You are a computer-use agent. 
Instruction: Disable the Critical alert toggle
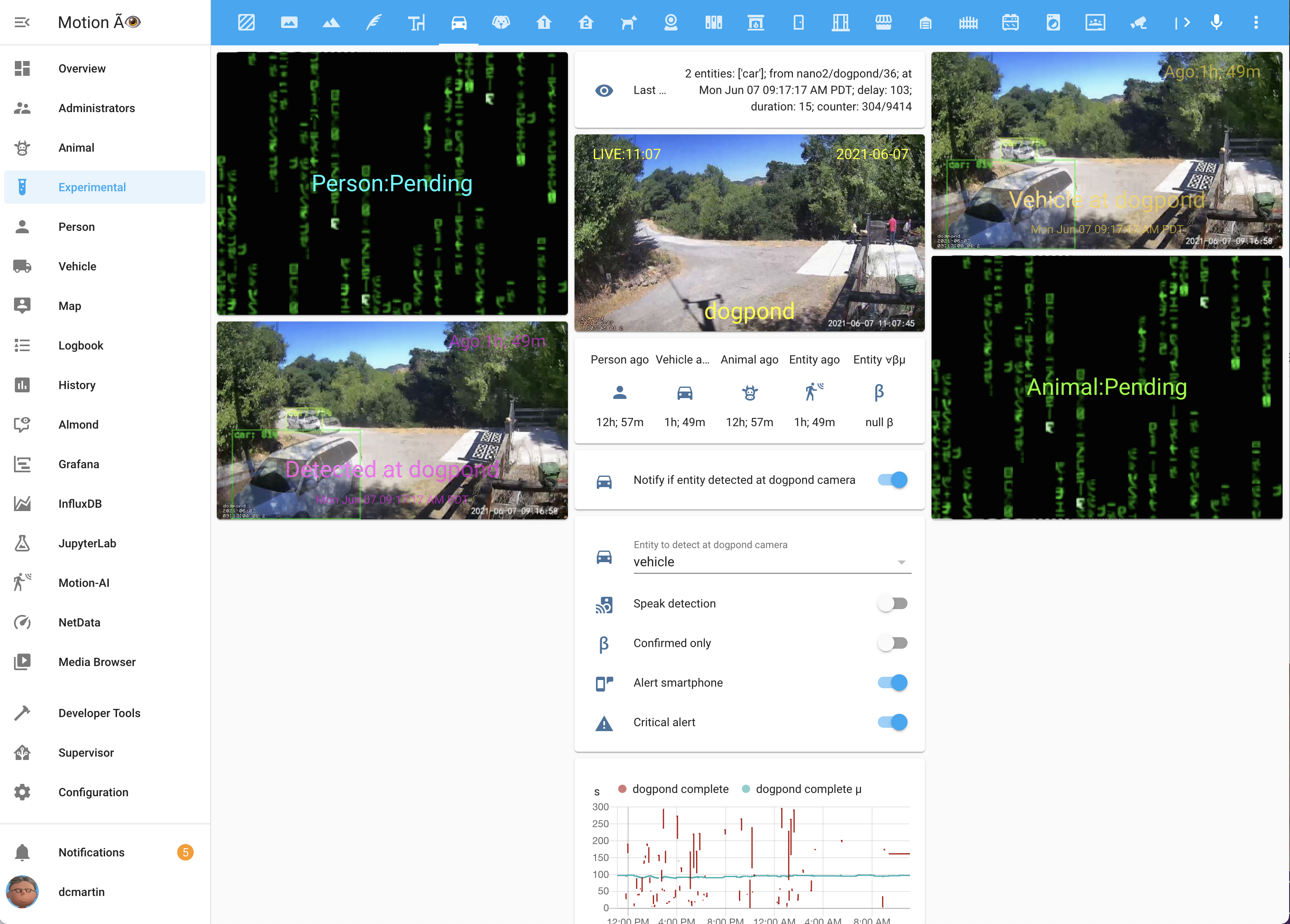(892, 722)
